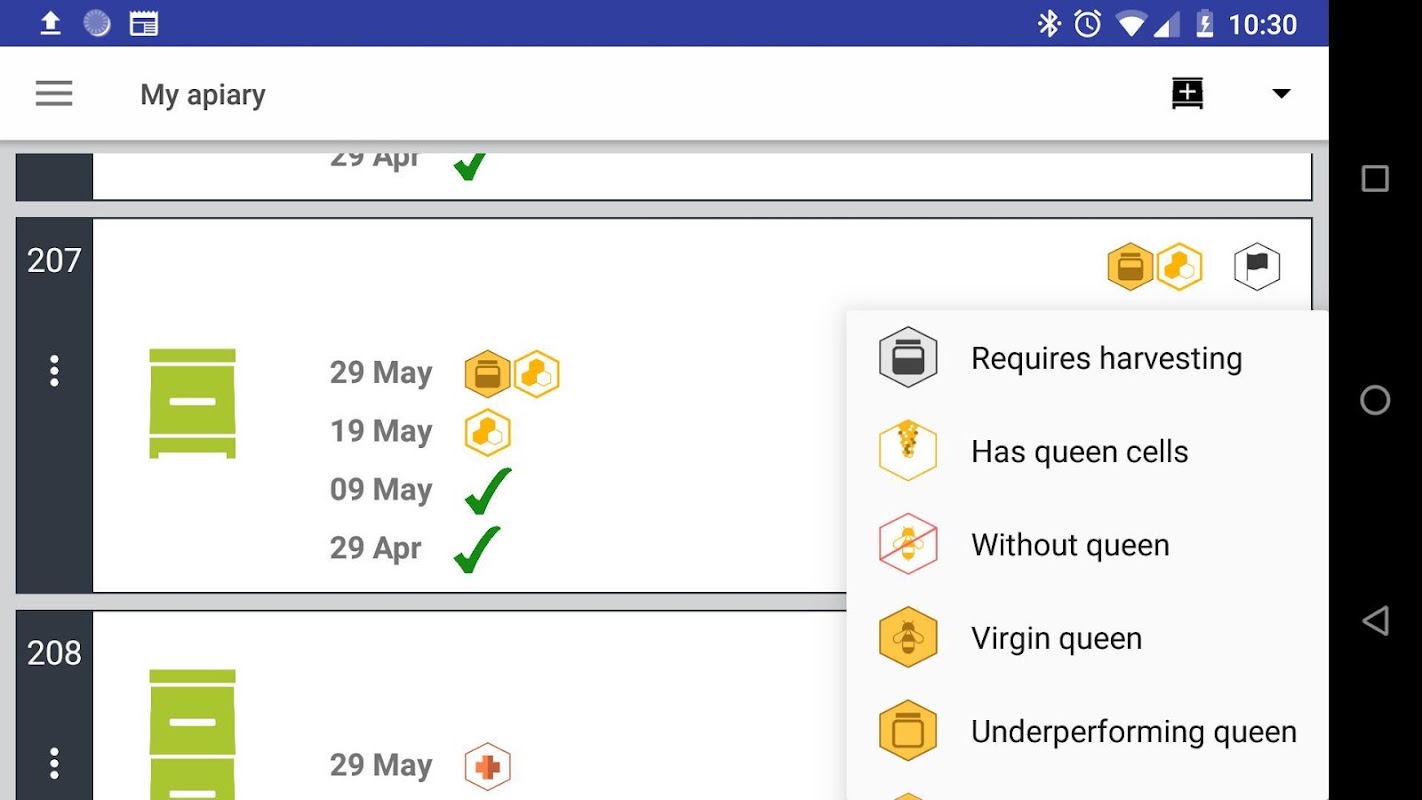Tap top-right honeycomb status icon of hive 207
The width and height of the screenshot is (1422, 800).
pyautogui.click(x=1180, y=267)
